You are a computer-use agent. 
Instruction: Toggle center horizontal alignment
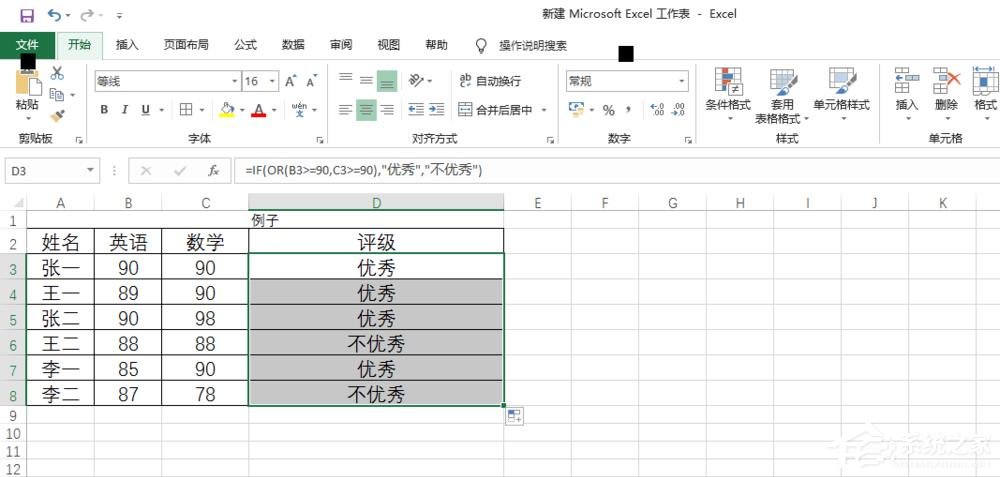(366, 110)
